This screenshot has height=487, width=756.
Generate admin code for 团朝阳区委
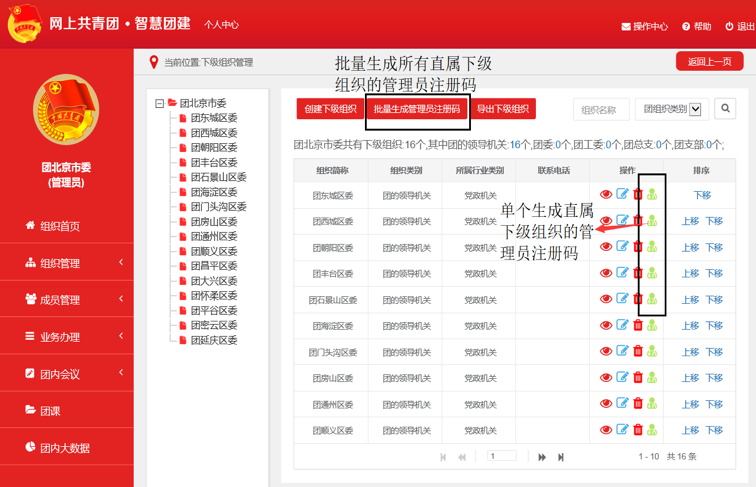point(652,247)
